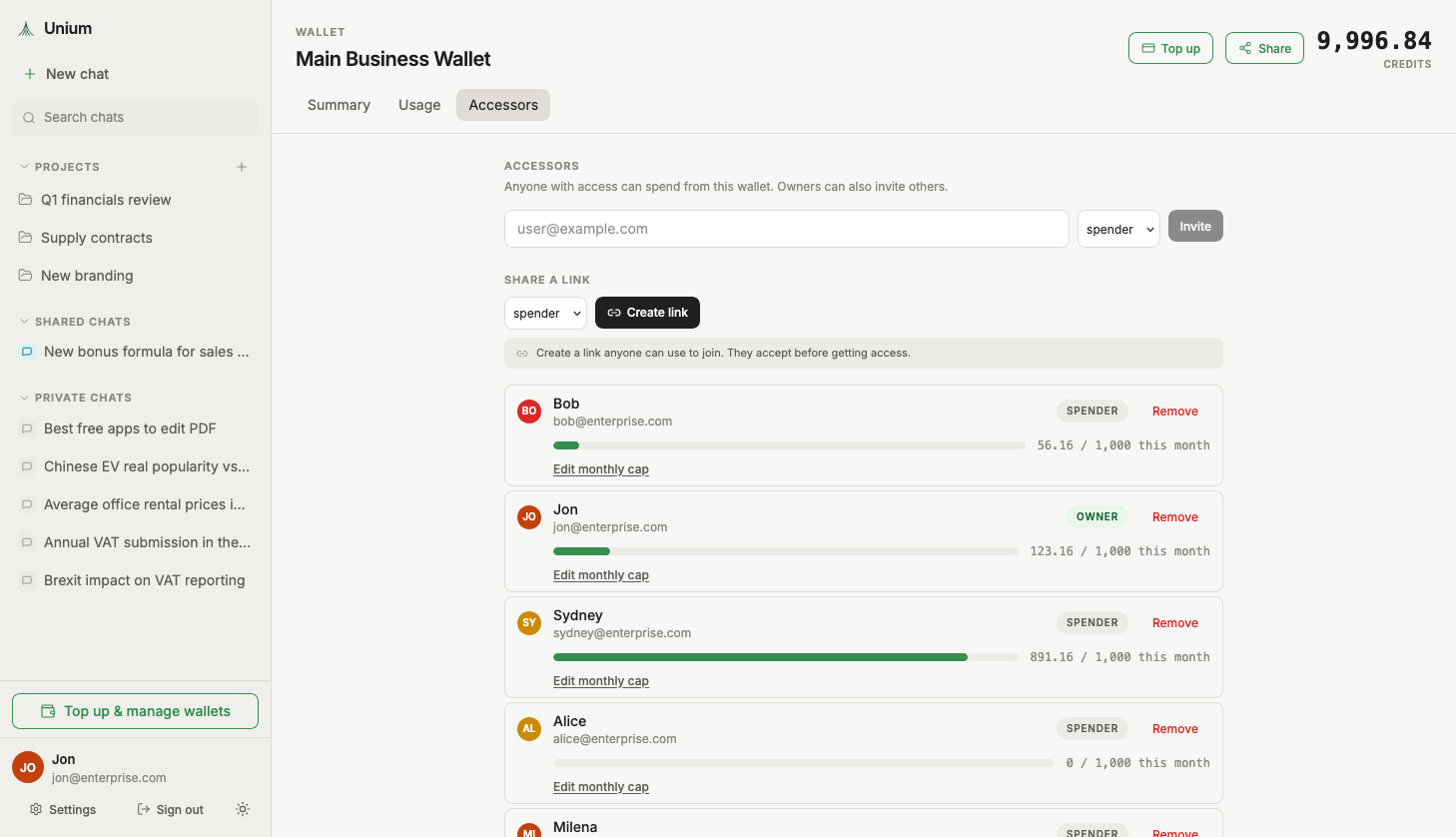Screen dimensions: 1456x837
Task: Click the Search chats field
Action: [x=135, y=118]
